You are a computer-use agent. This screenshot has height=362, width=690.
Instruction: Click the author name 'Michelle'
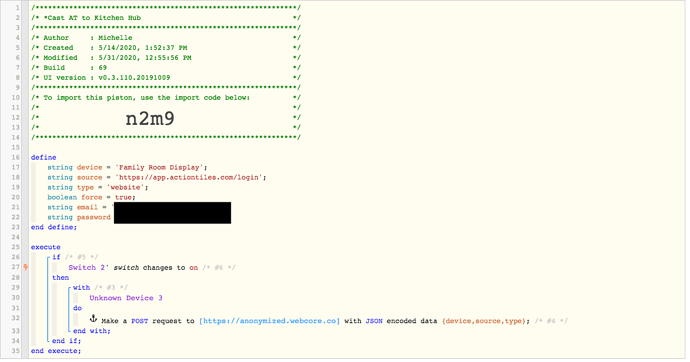(x=115, y=38)
